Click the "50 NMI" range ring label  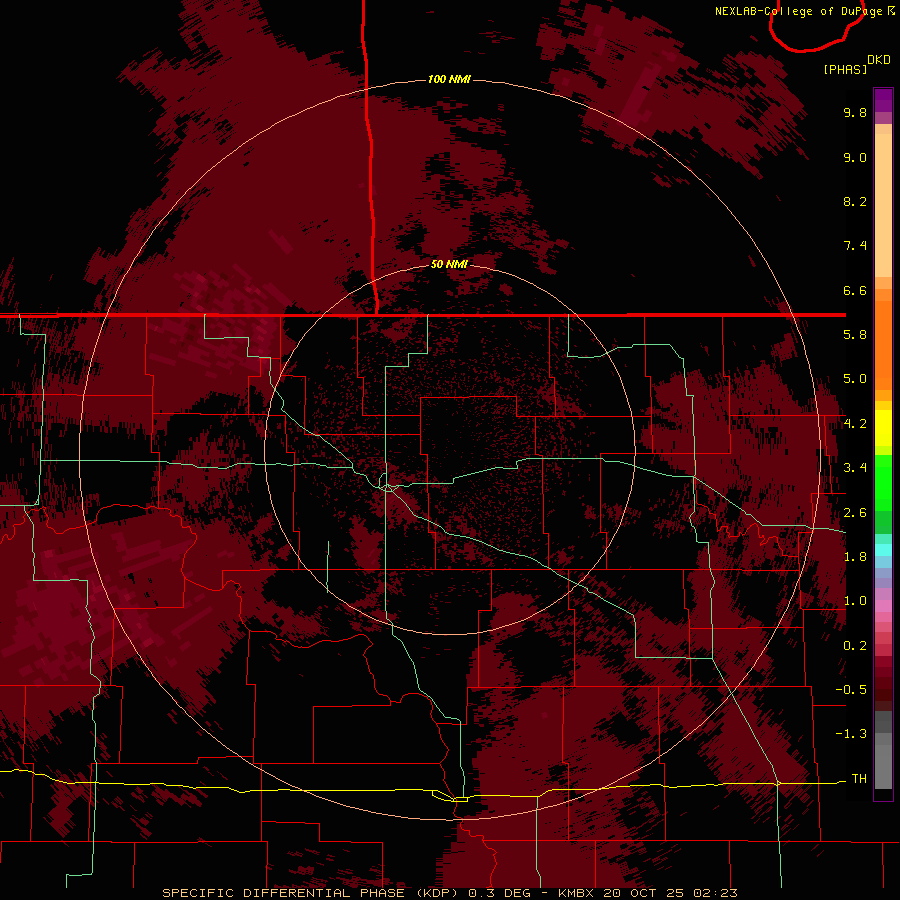point(449,264)
